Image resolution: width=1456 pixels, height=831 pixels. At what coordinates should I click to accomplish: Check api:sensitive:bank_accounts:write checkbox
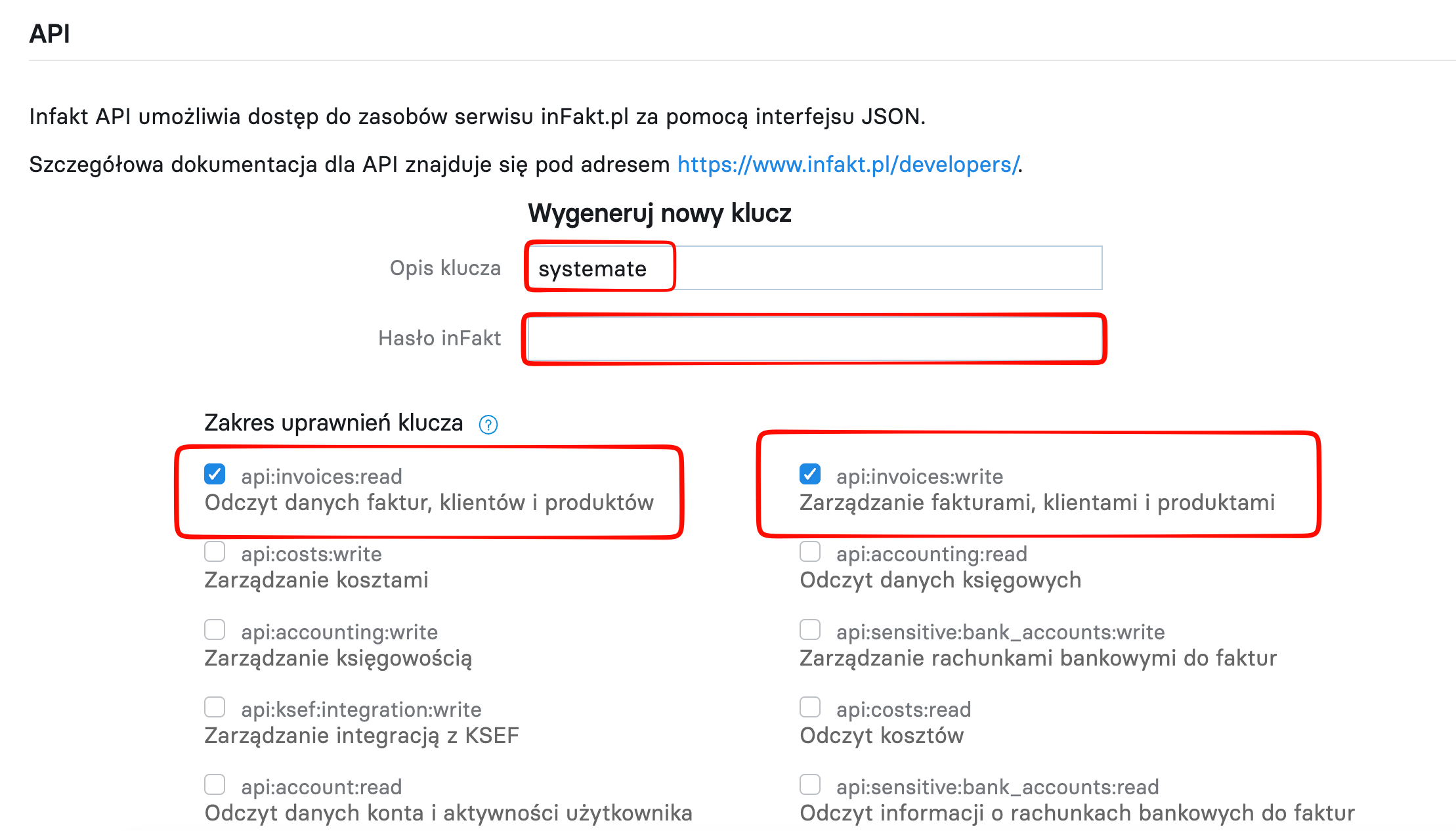(x=810, y=630)
